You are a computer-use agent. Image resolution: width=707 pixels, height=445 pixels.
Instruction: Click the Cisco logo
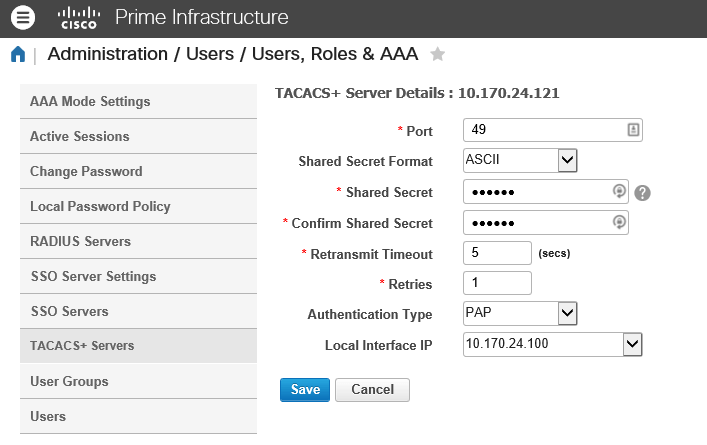click(79, 18)
